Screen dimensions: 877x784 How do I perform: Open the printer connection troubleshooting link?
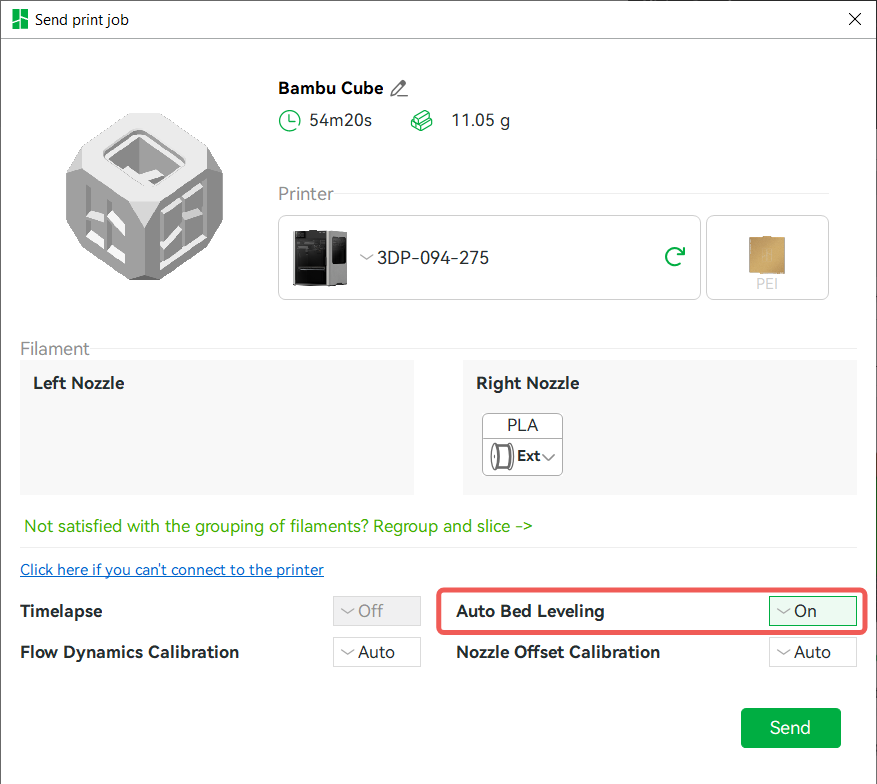click(171, 569)
